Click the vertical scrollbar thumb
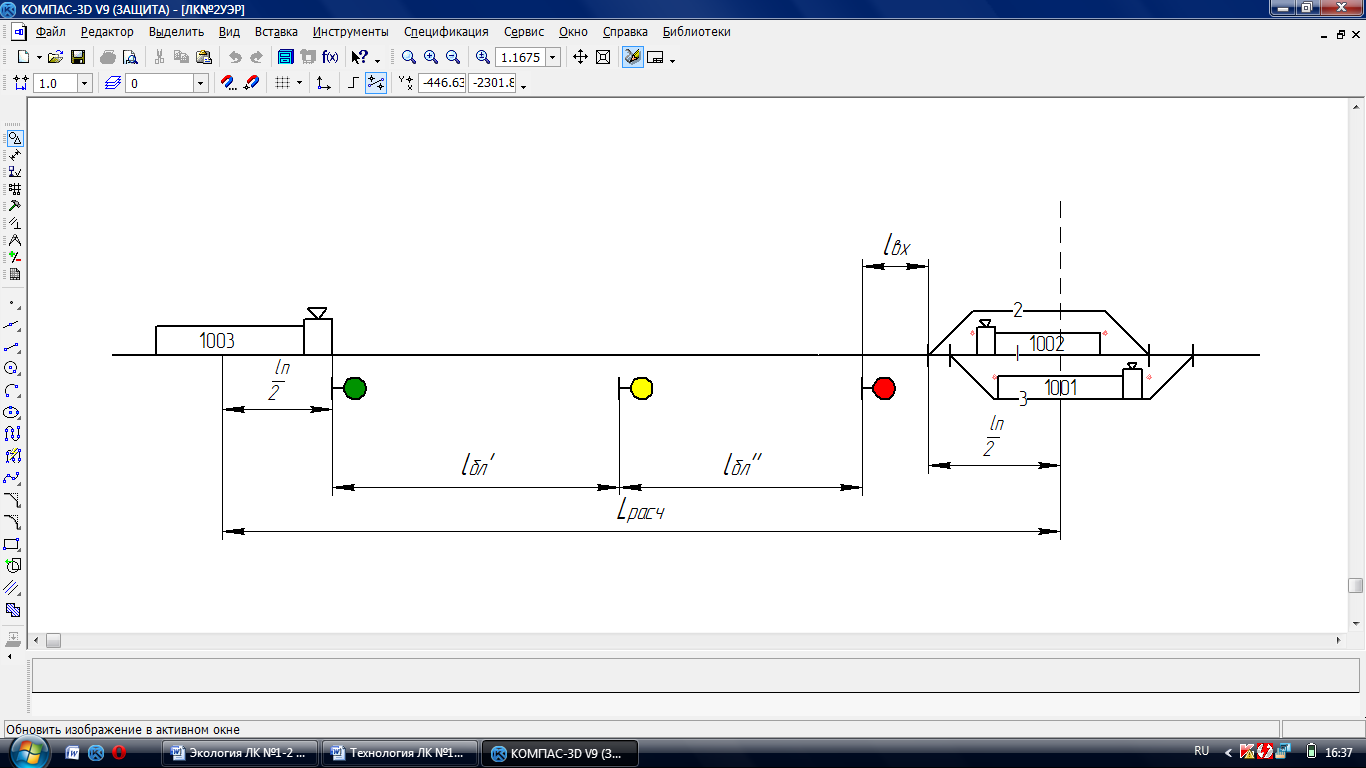The height and width of the screenshot is (768, 1366). pos(1355,586)
